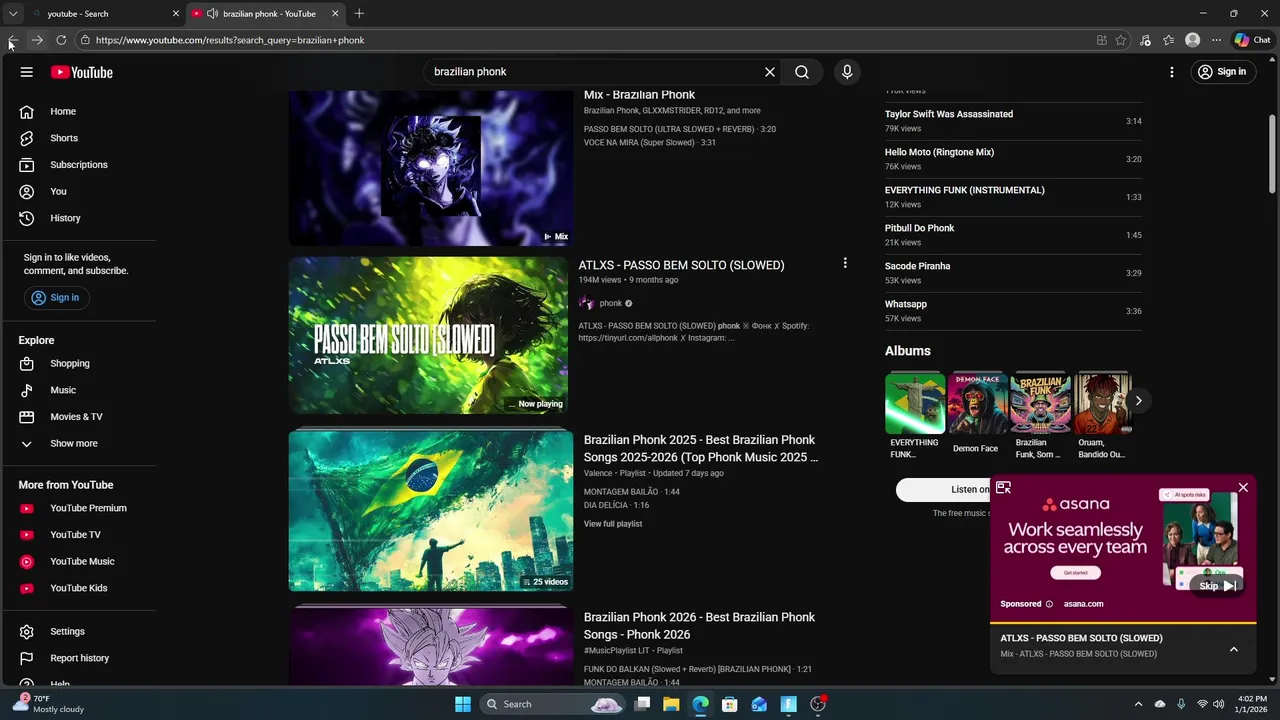Play Sacode Piranha track
Screen dimensions: 1280x720
coord(1013,273)
